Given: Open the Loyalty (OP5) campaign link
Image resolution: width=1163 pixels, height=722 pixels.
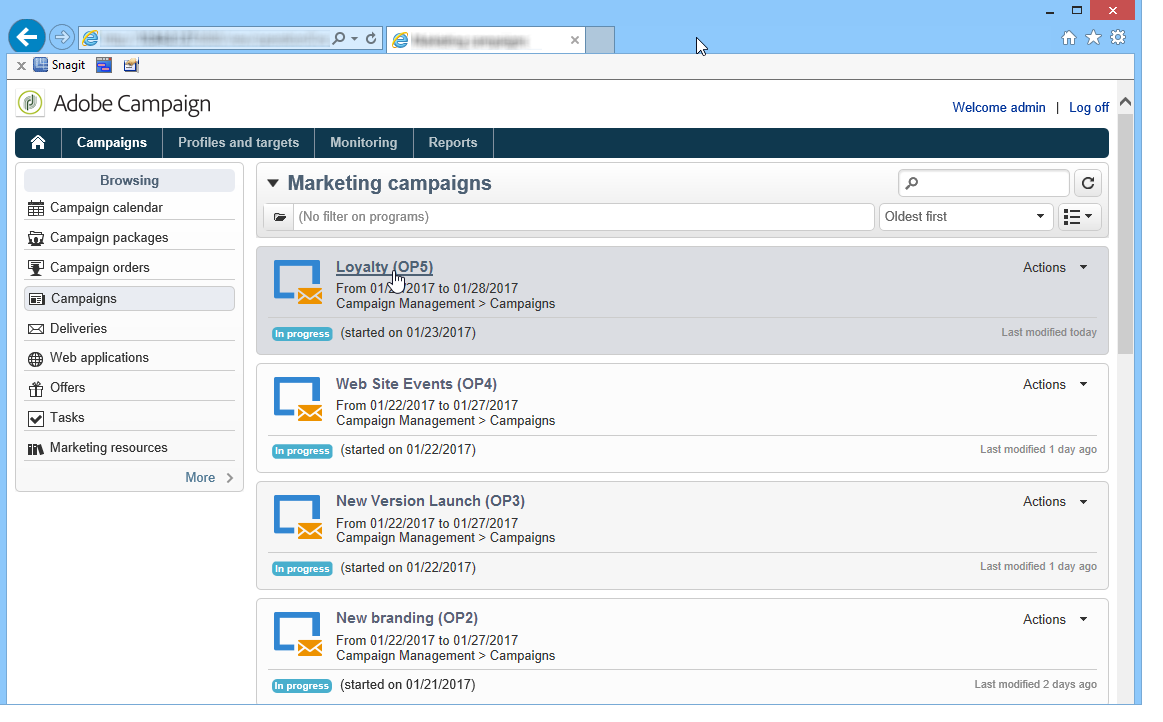Looking at the screenshot, I should [384, 267].
